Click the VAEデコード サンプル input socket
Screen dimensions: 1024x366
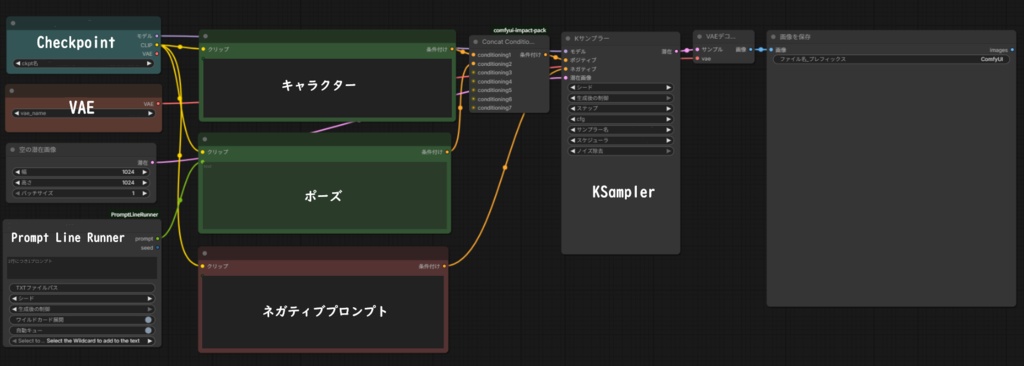(697, 49)
